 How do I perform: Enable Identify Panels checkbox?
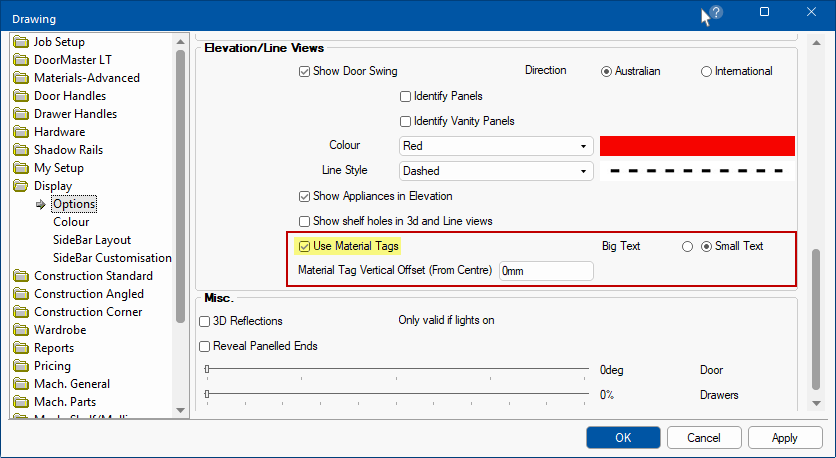pos(406,97)
